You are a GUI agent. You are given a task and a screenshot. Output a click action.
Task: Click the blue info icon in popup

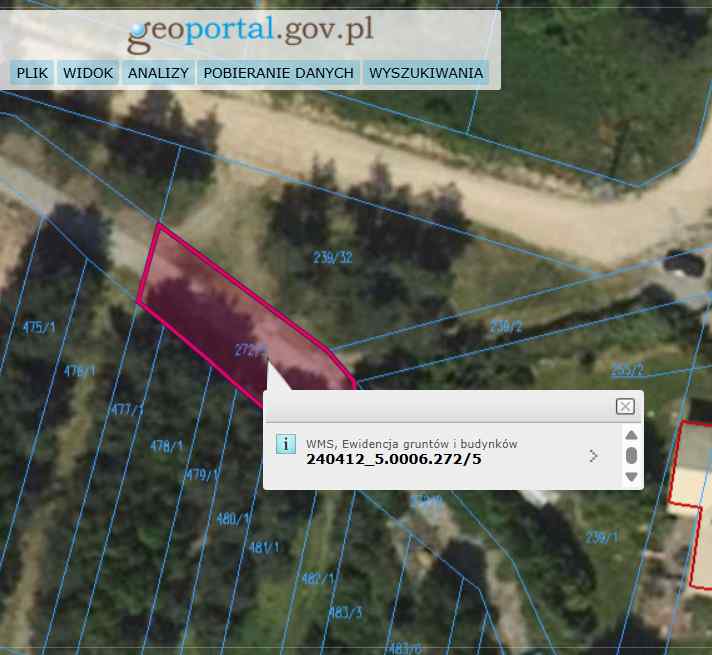tap(285, 444)
